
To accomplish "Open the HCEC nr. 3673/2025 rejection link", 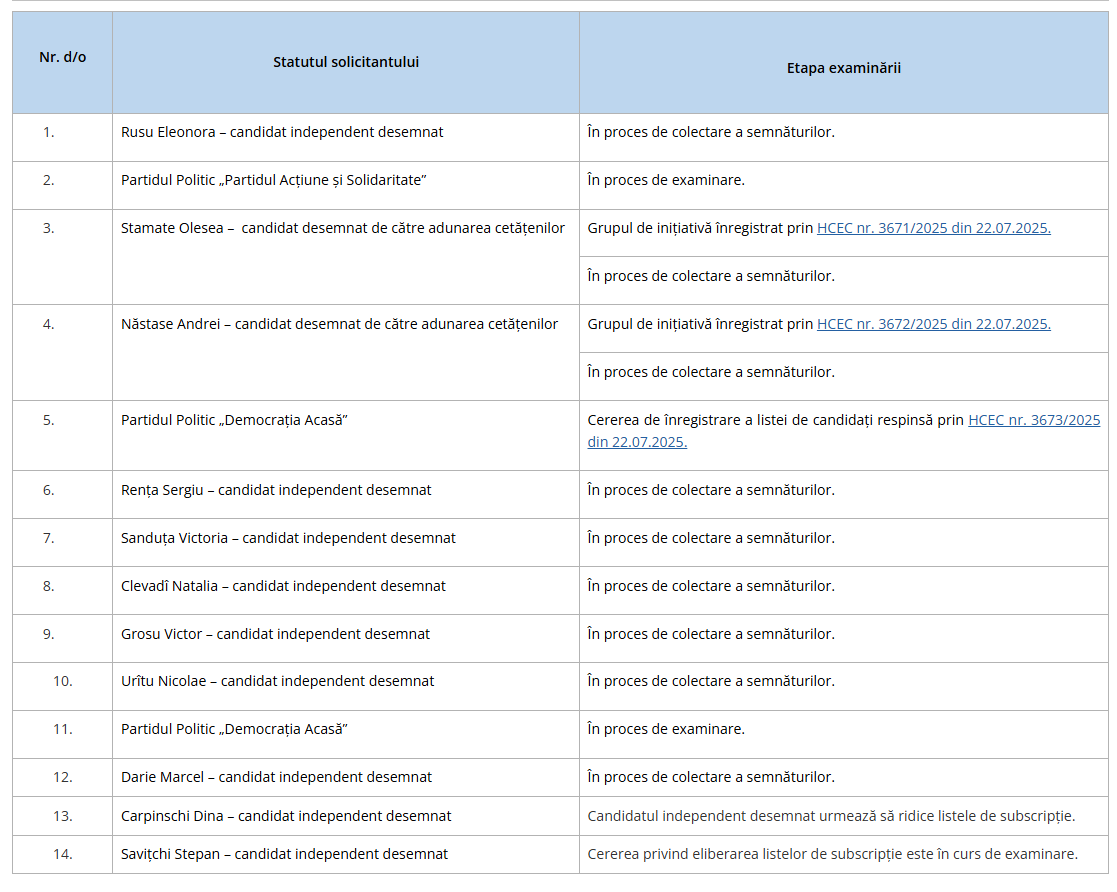I will pos(843,431).
